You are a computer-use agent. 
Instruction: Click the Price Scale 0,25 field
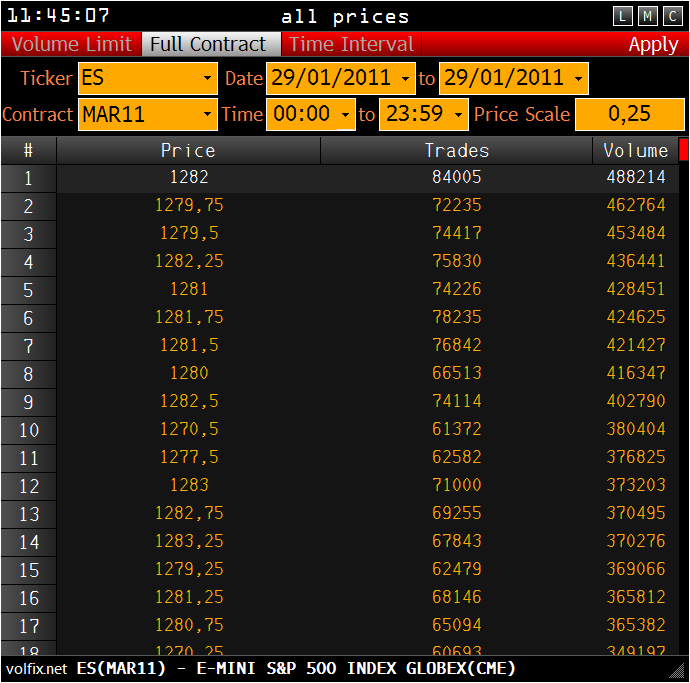click(x=630, y=115)
